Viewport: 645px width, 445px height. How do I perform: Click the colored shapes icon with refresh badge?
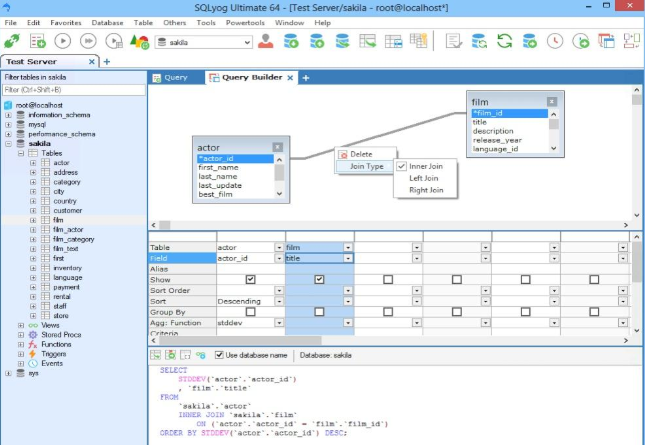pyautogui.click(x=139, y=42)
